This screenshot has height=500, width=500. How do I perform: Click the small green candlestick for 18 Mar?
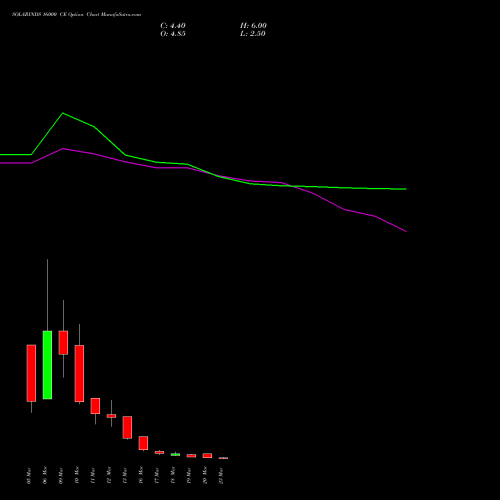[x=175, y=454]
